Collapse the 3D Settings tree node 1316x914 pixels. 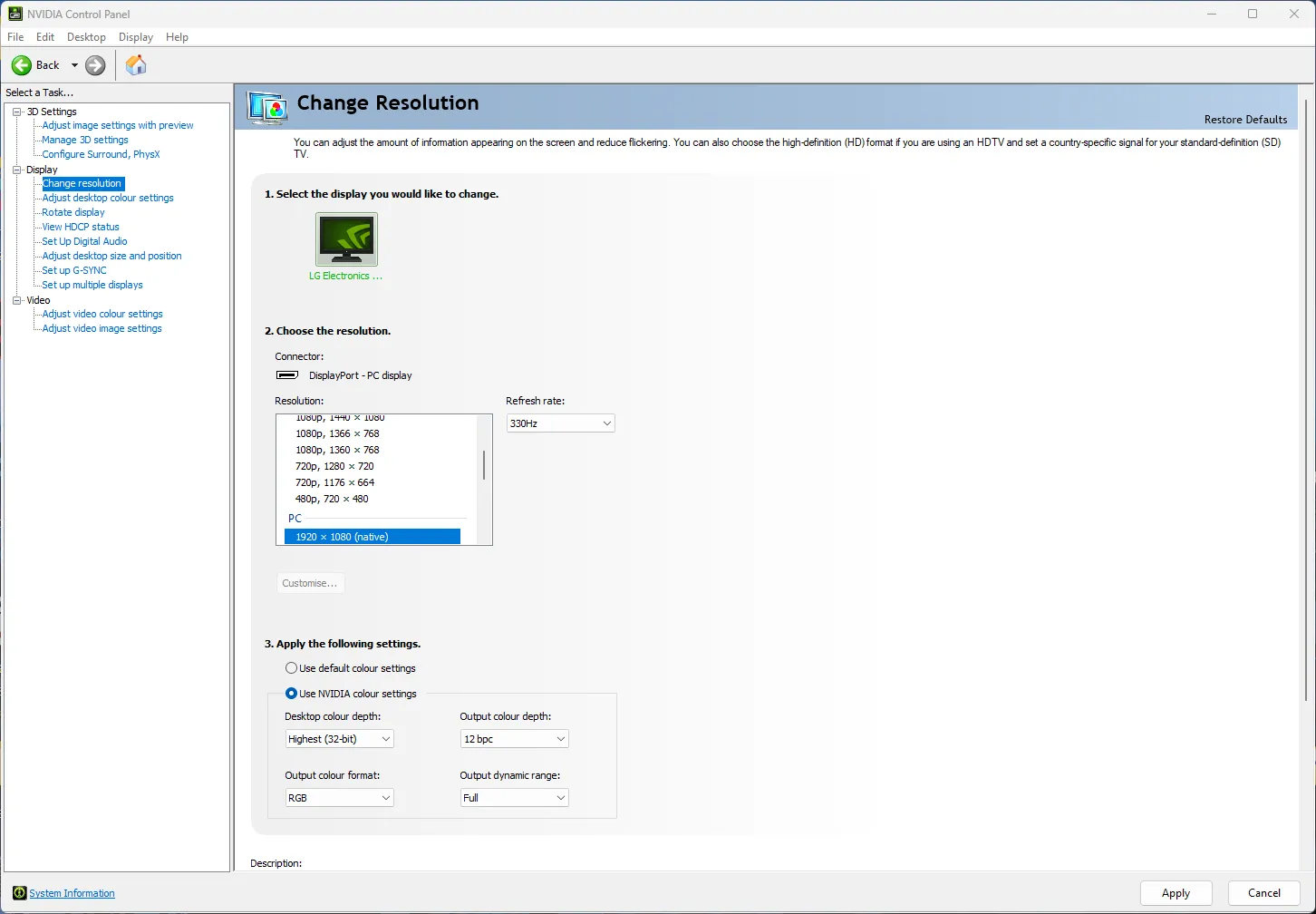16,112
